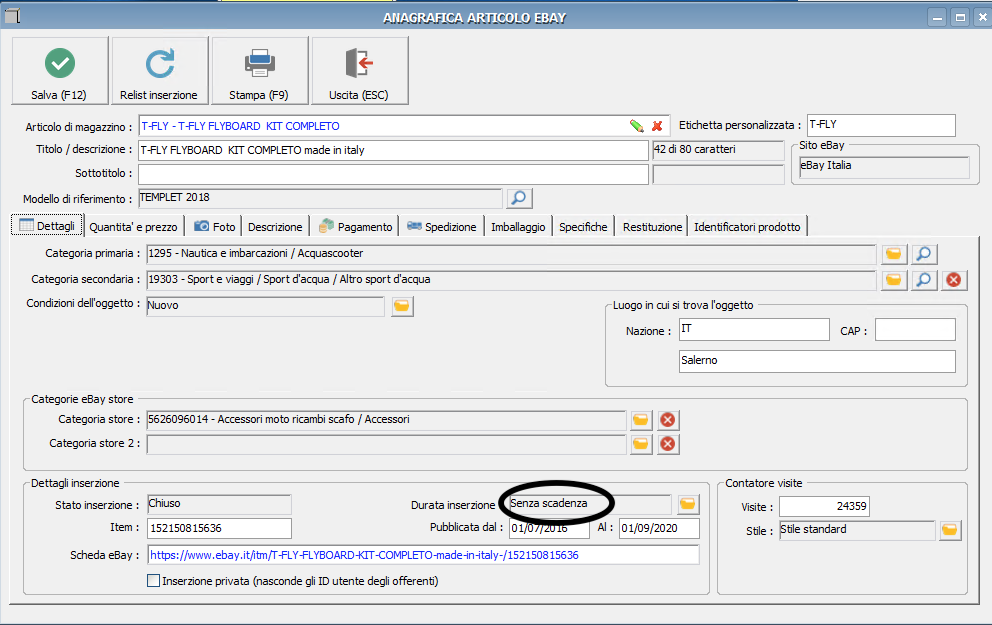Search Categoria primaria with magnifier icon
Image resolution: width=992 pixels, height=625 pixels.
(924, 254)
